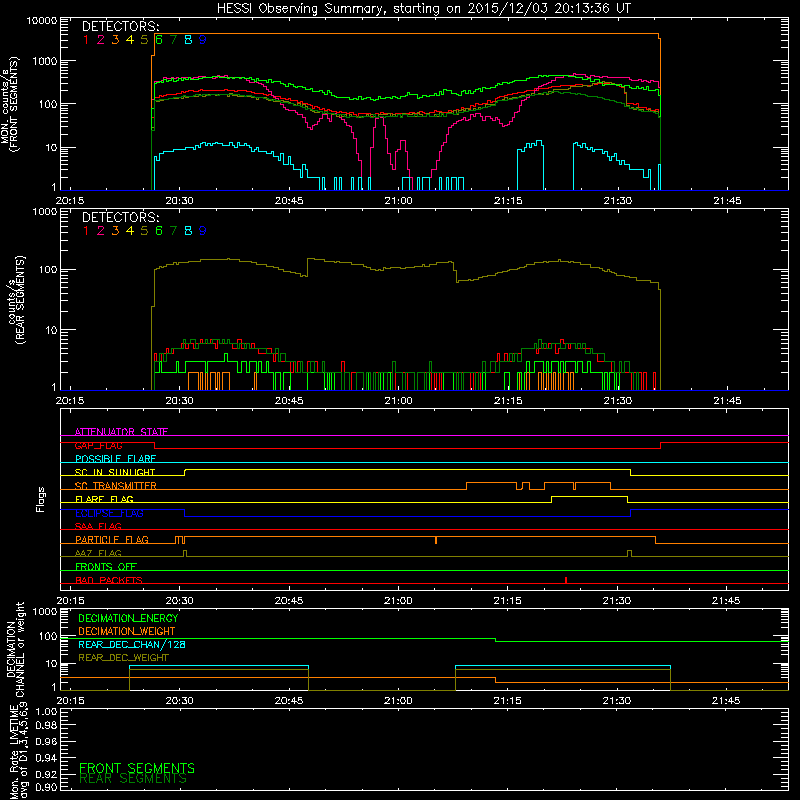Select the ATTENUATOR_STATE flag label

coord(121,432)
